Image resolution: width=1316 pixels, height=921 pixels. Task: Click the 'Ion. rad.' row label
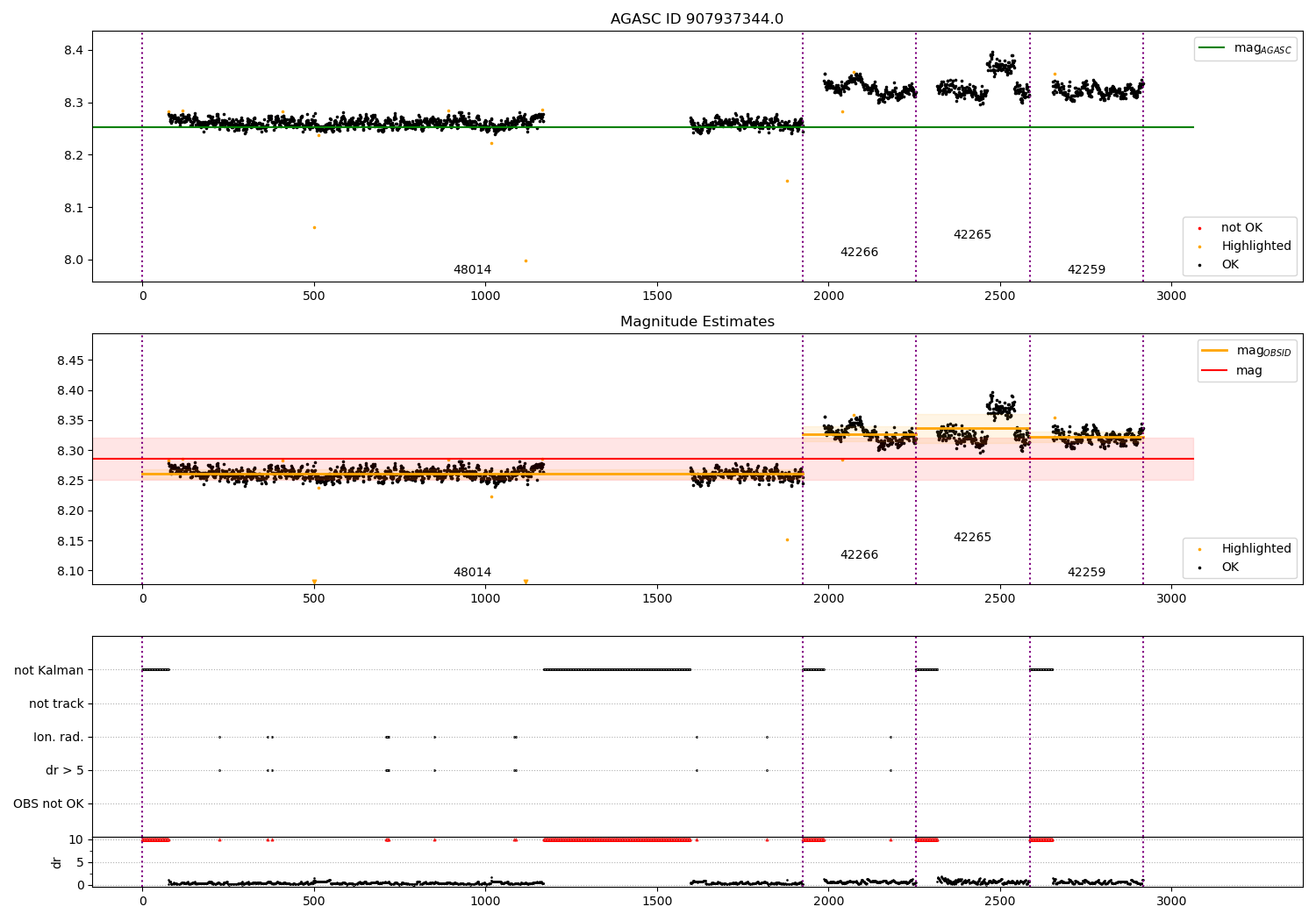[x=59, y=738]
